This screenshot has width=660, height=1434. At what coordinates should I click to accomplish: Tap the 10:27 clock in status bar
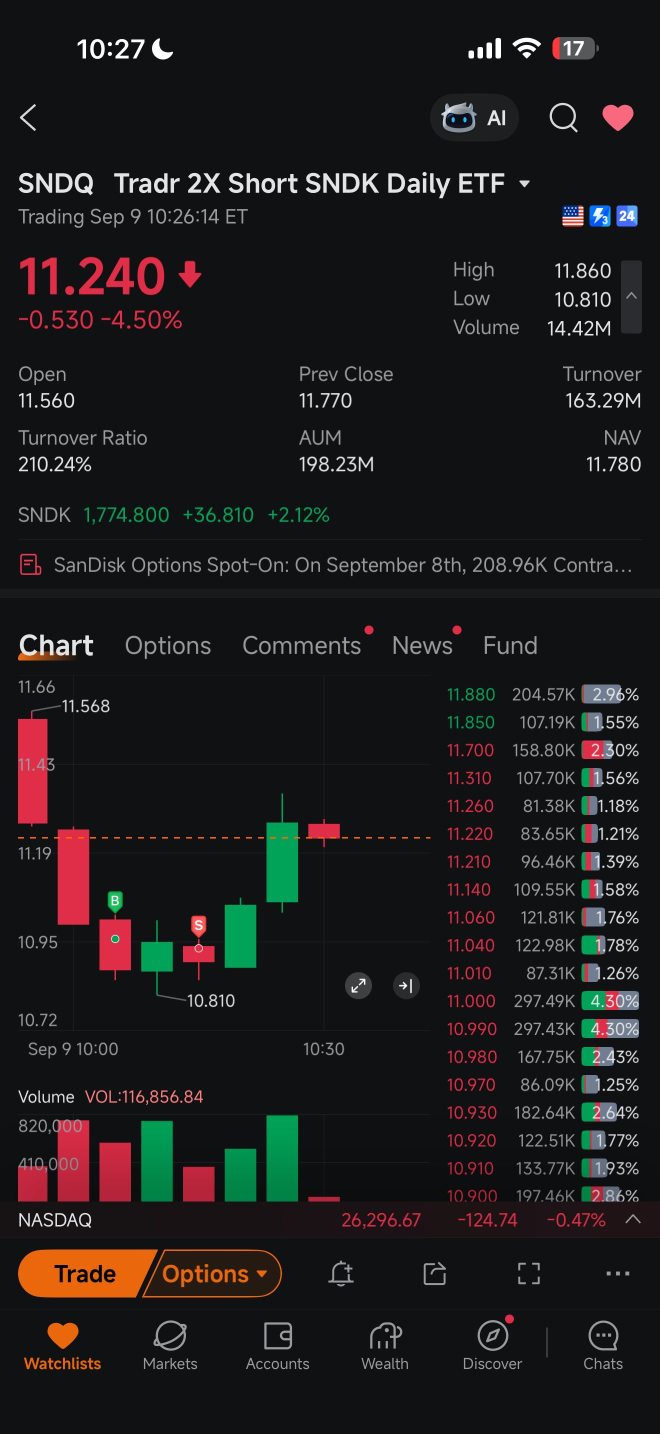(111, 49)
